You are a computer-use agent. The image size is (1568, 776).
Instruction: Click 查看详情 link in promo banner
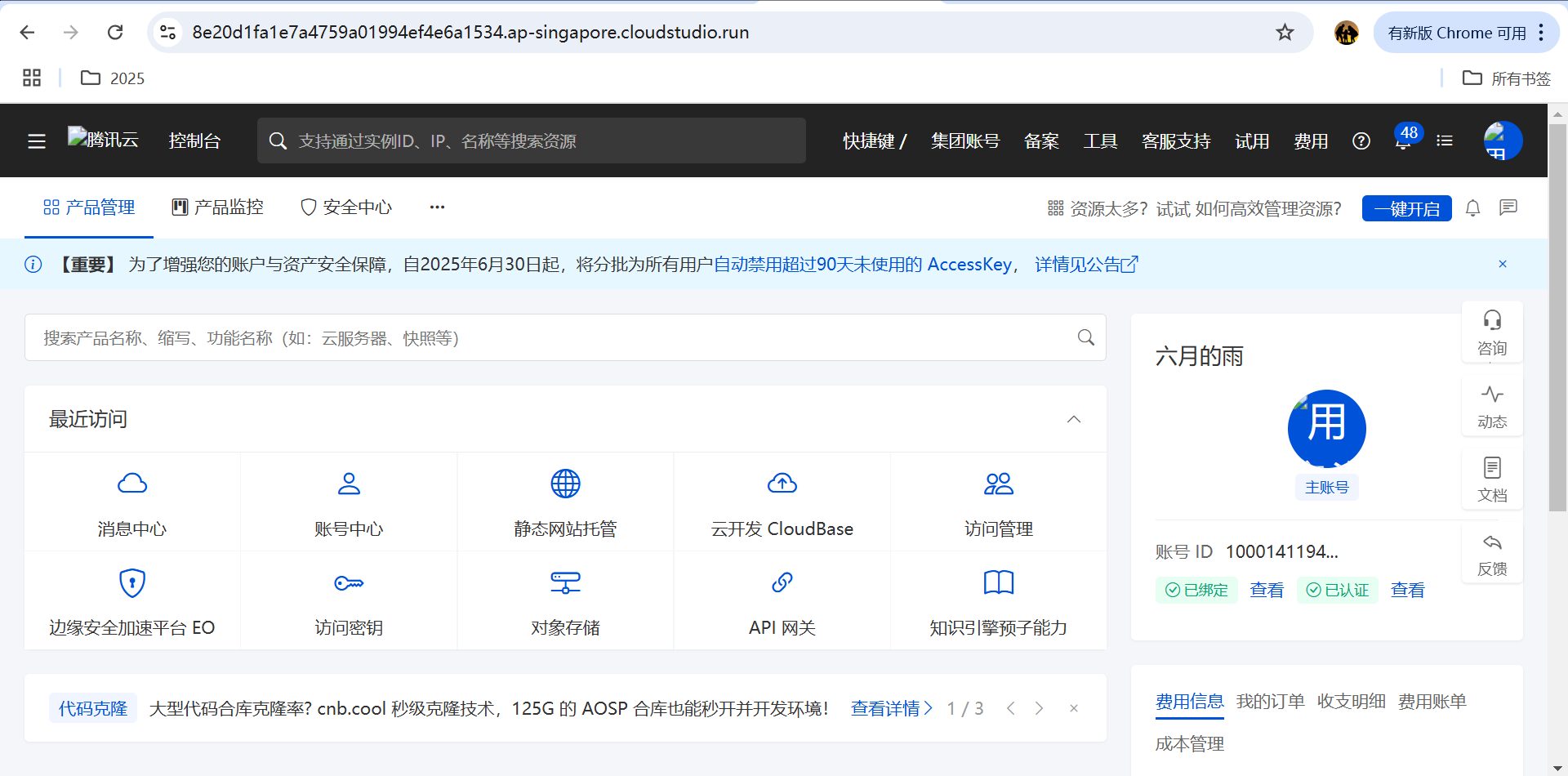891,708
